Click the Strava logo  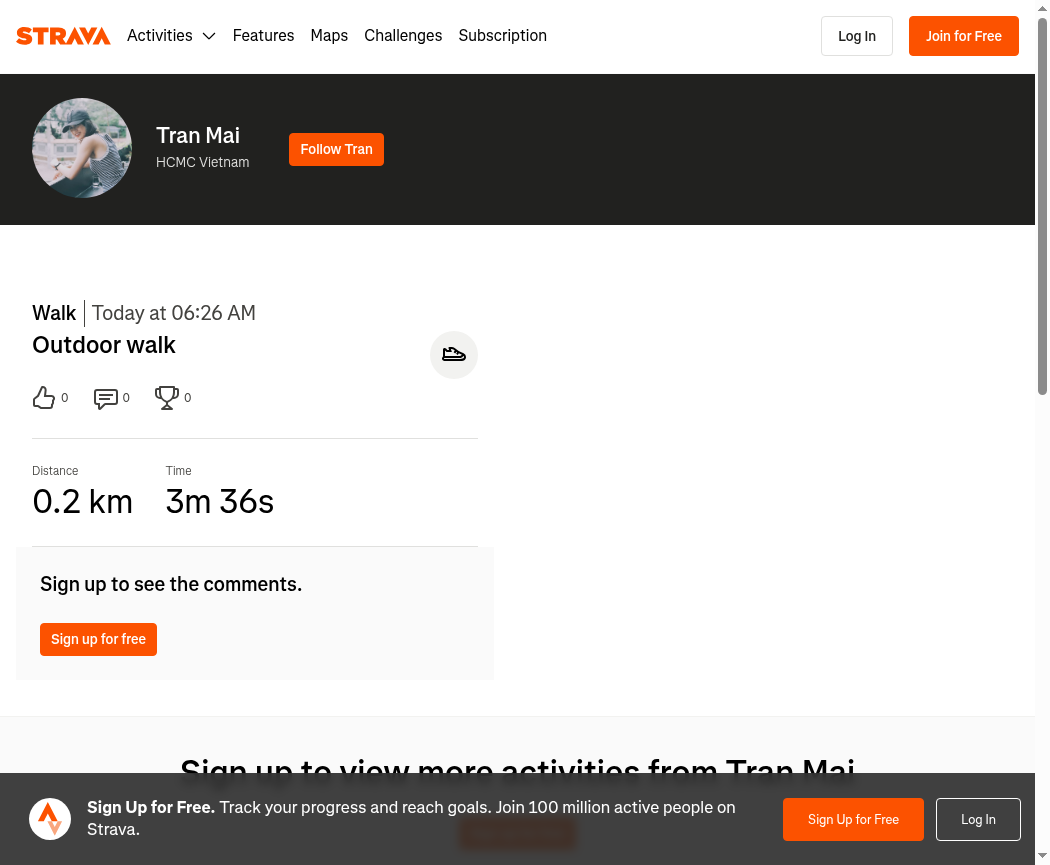(63, 35)
